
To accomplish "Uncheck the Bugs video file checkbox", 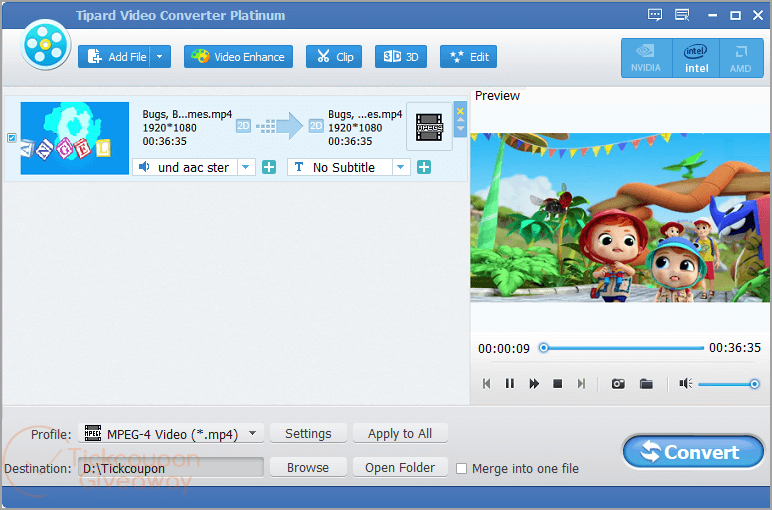I will pyautogui.click(x=12, y=138).
